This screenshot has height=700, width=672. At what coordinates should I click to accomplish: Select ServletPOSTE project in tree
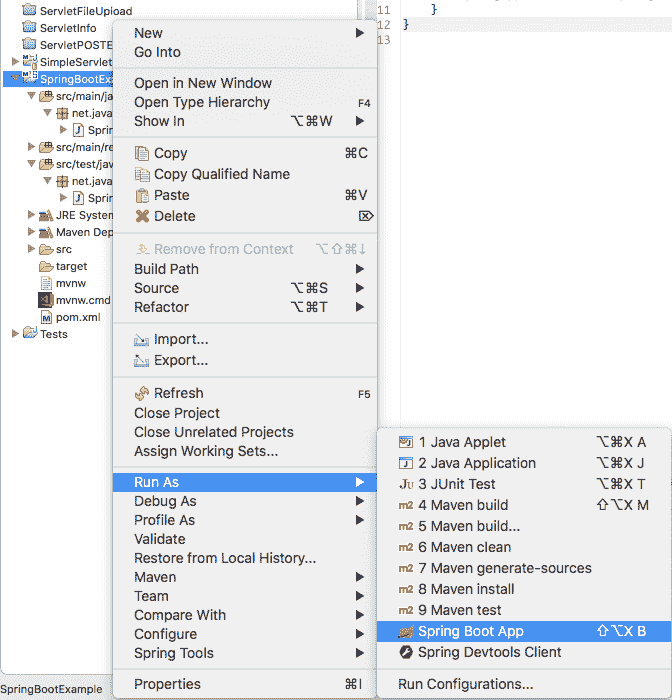(76, 45)
